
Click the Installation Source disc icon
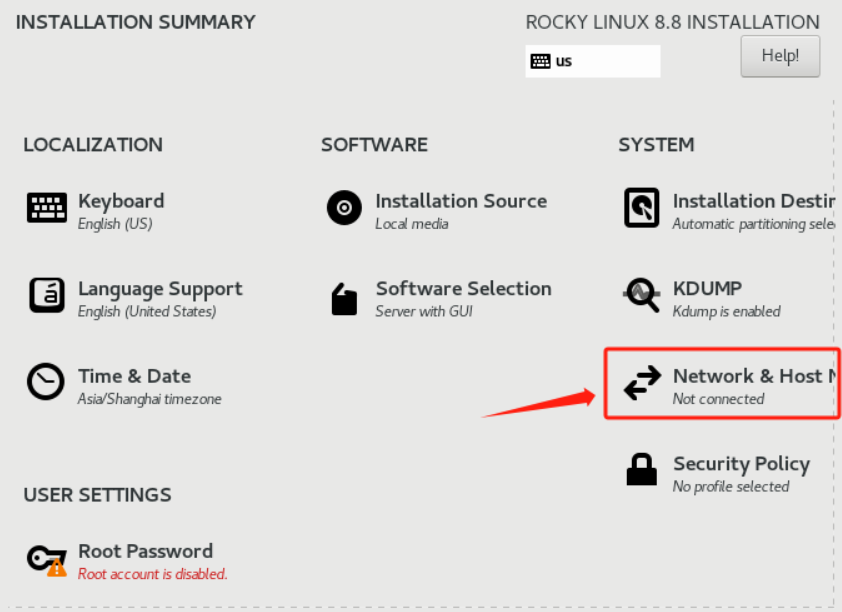click(x=344, y=208)
